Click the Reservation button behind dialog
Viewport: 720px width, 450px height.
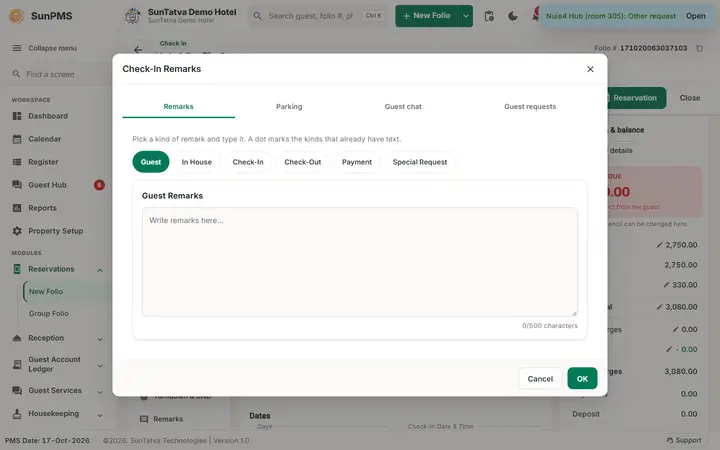pos(636,98)
